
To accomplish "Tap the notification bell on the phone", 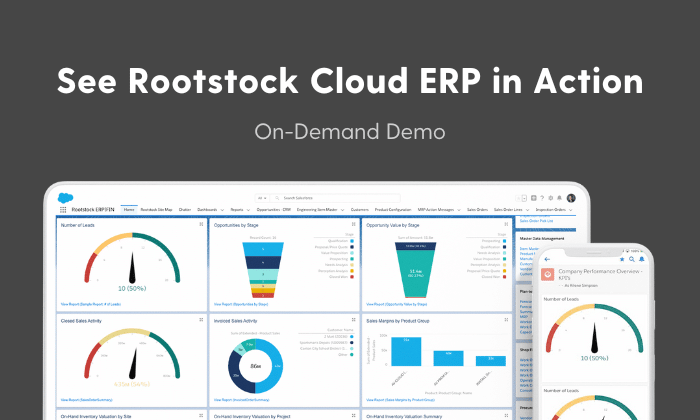I will point(642,259).
